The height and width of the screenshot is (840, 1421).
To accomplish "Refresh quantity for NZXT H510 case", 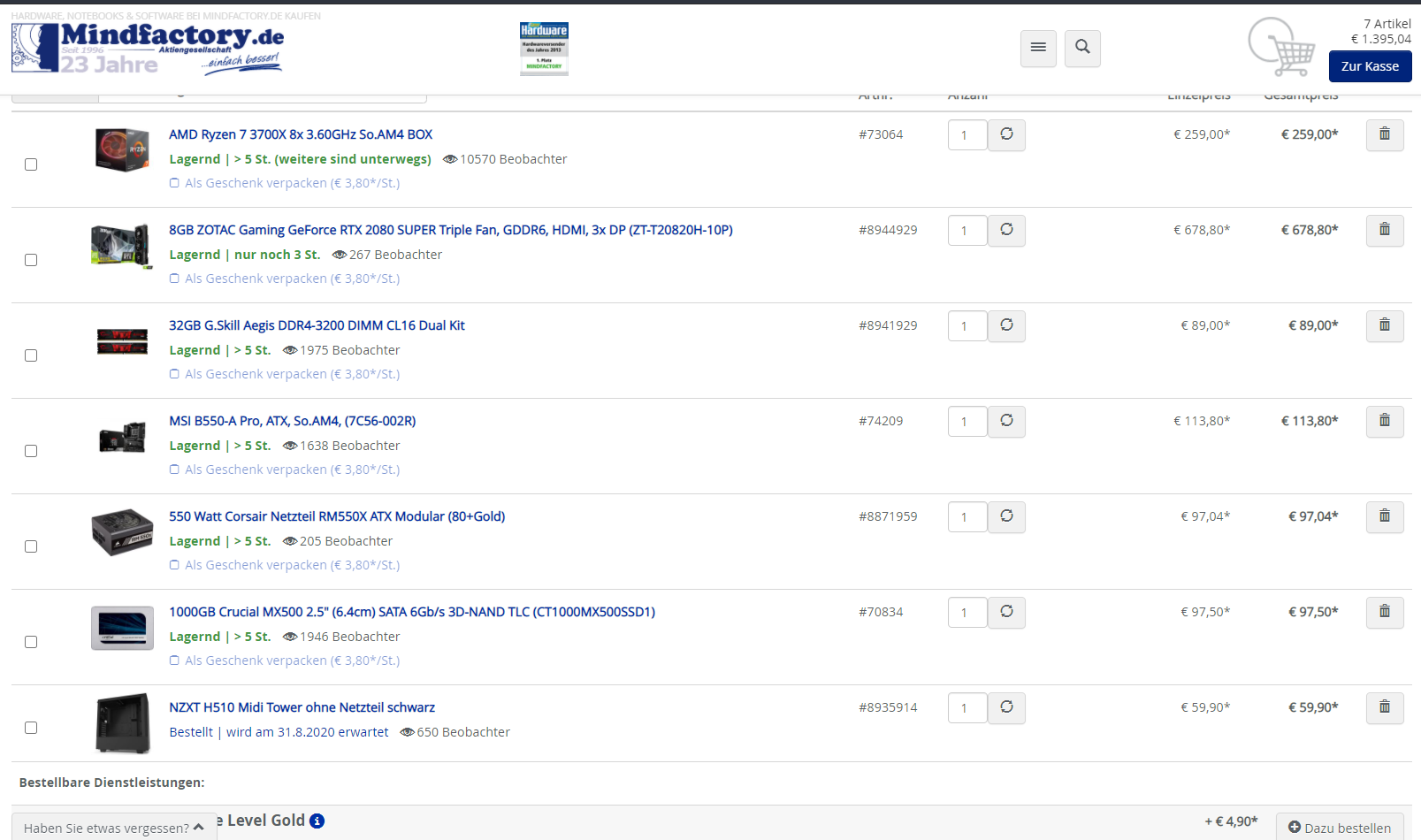I will click(1006, 707).
